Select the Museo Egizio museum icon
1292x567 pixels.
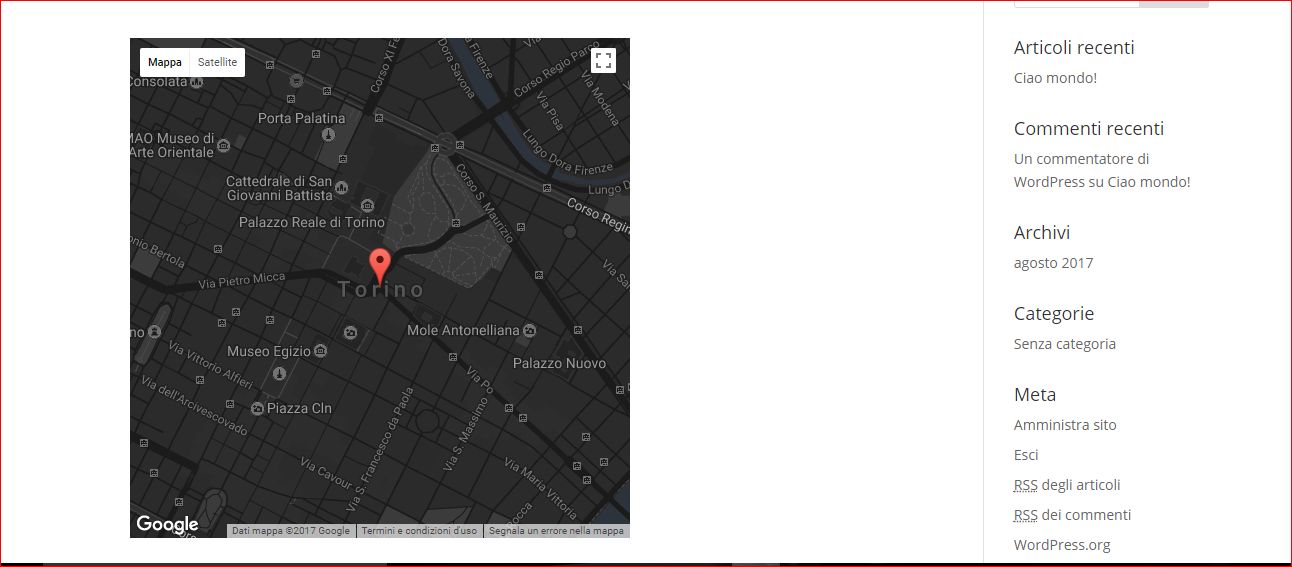tap(320, 351)
